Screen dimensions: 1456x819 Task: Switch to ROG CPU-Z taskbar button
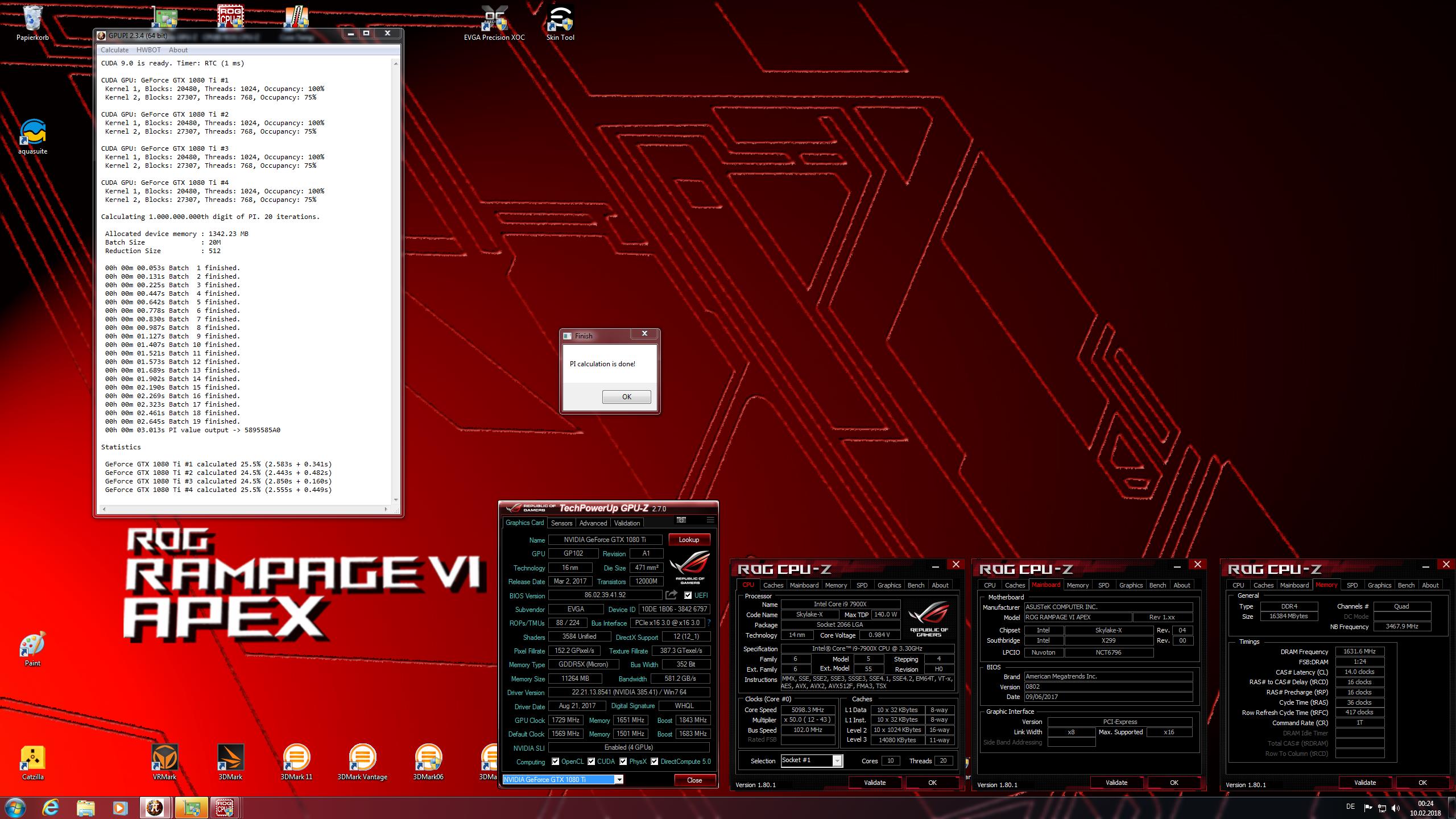[225, 808]
